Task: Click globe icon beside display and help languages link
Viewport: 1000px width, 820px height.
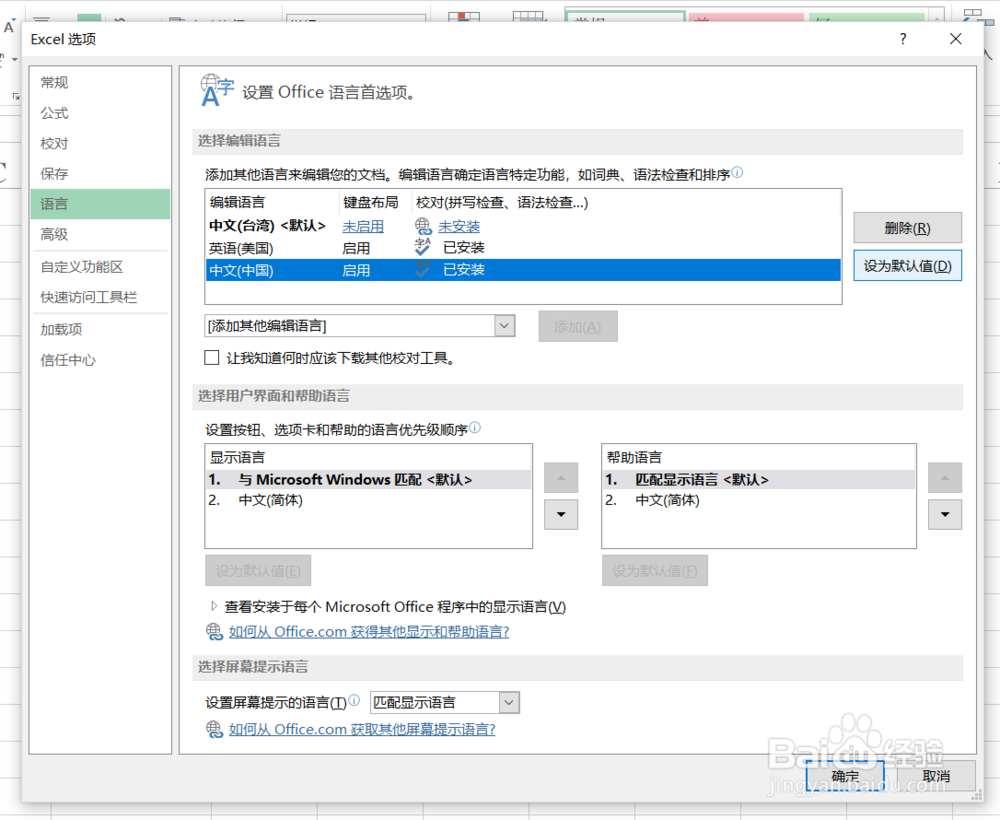Action: click(214, 631)
